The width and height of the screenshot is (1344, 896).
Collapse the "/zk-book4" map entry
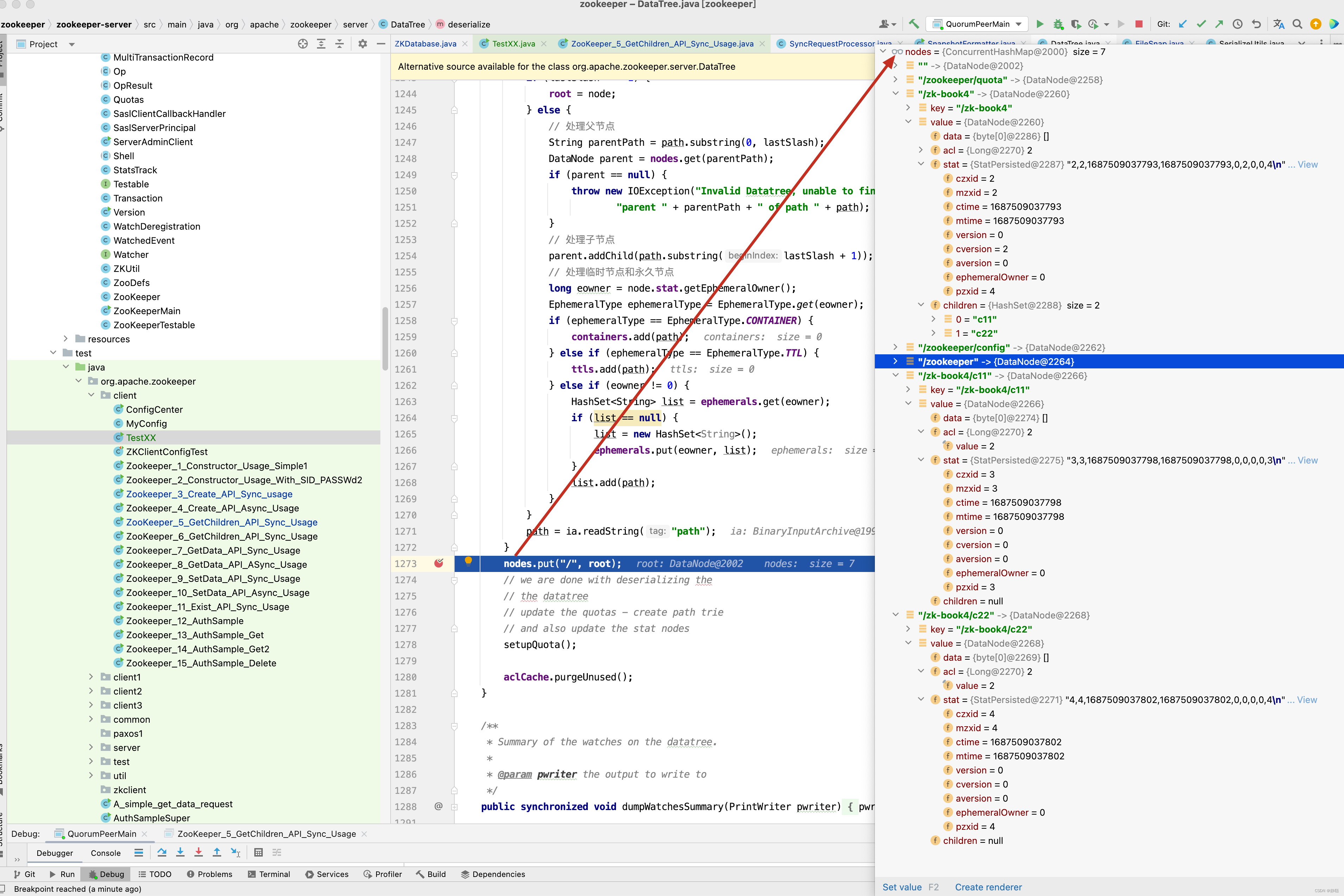click(895, 94)
